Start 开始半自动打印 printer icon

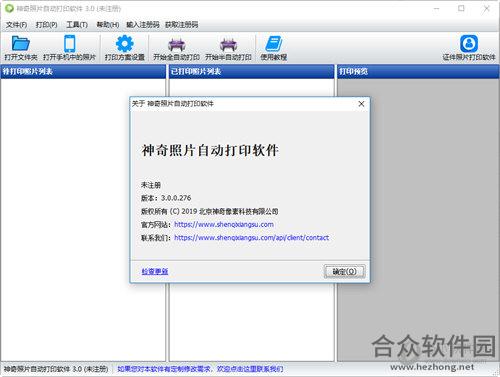(228, 44)
